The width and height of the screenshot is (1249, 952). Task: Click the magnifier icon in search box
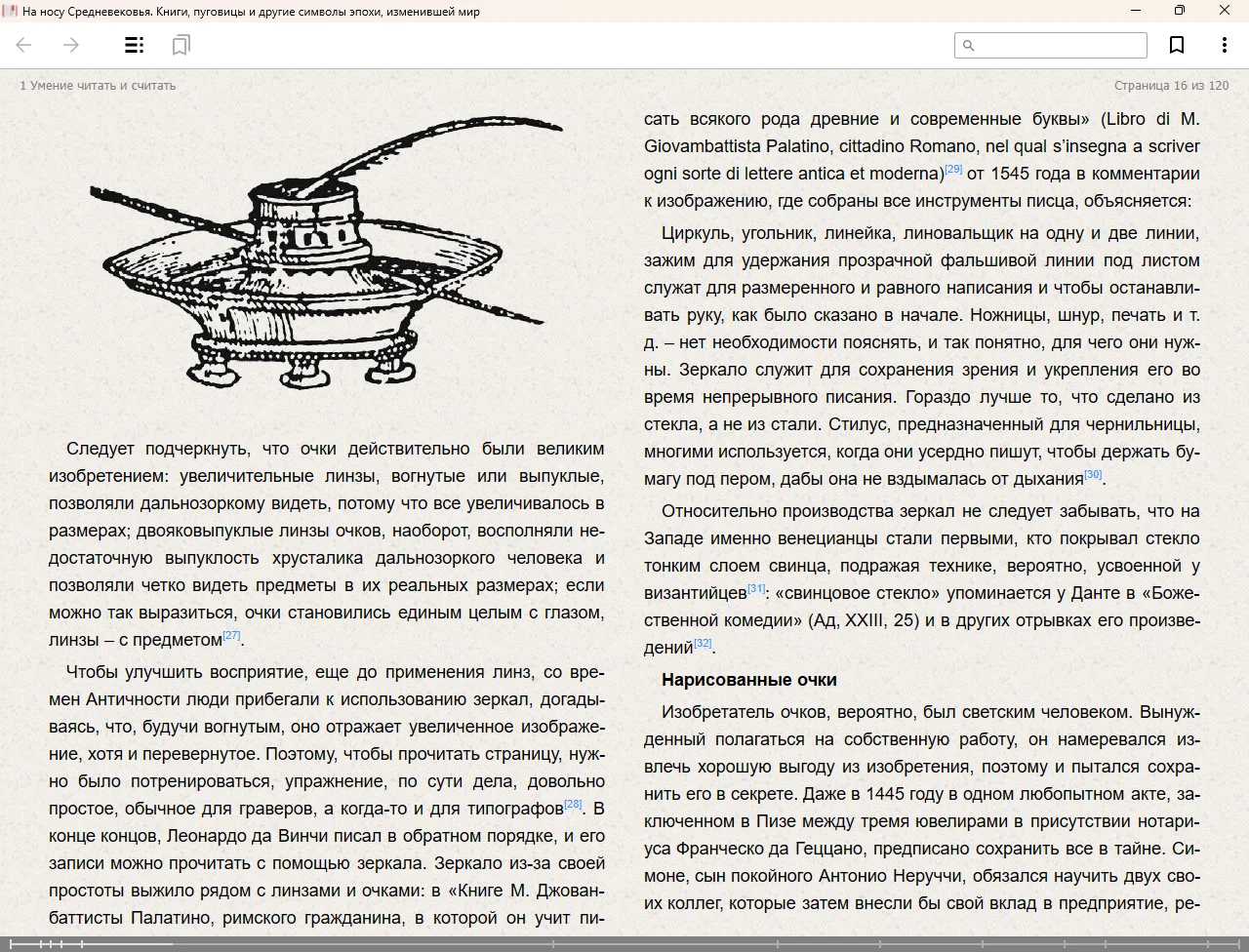point(969,46)
